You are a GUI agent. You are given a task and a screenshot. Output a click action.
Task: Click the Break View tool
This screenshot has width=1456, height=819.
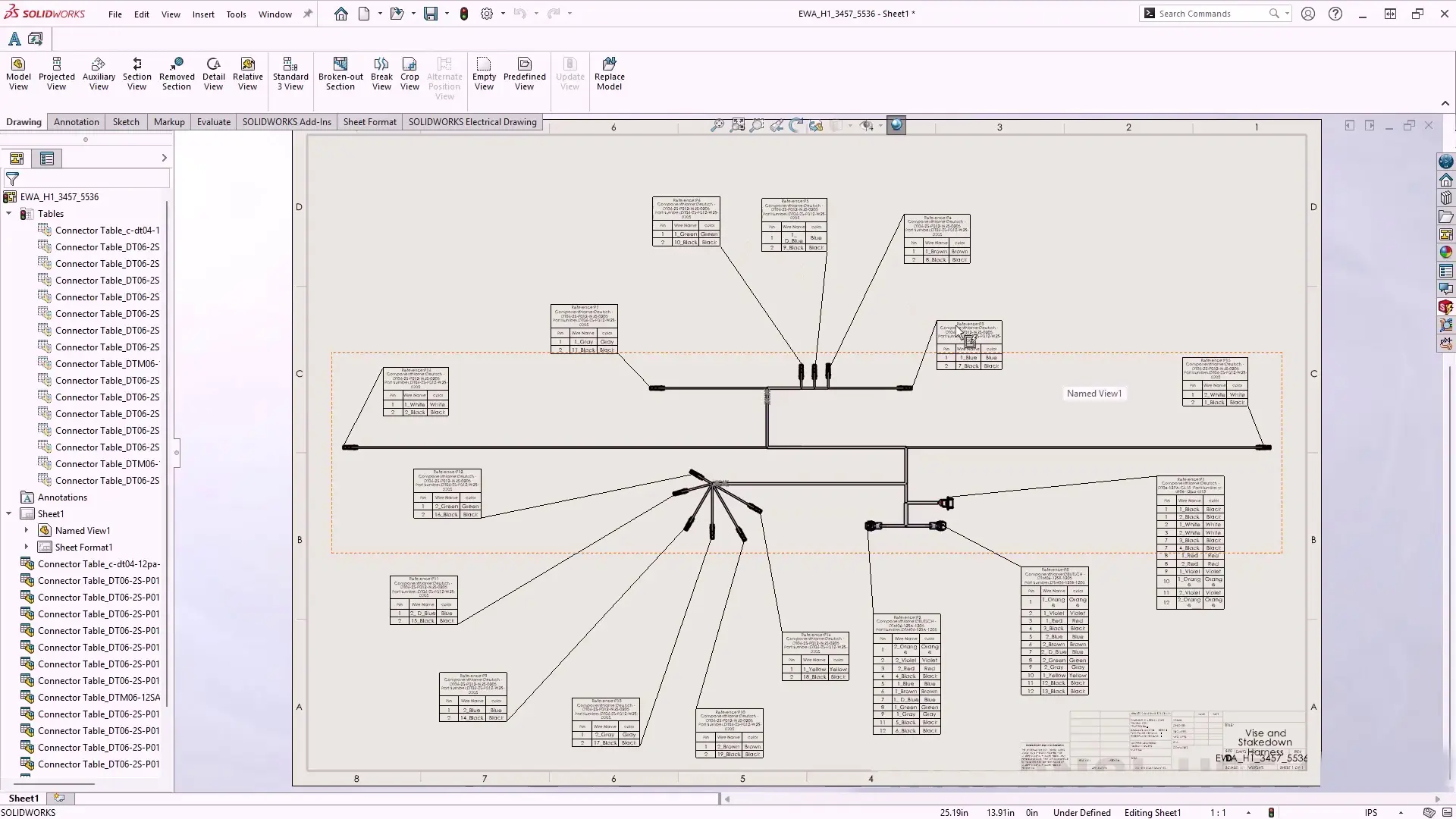[x=381, y=74]
